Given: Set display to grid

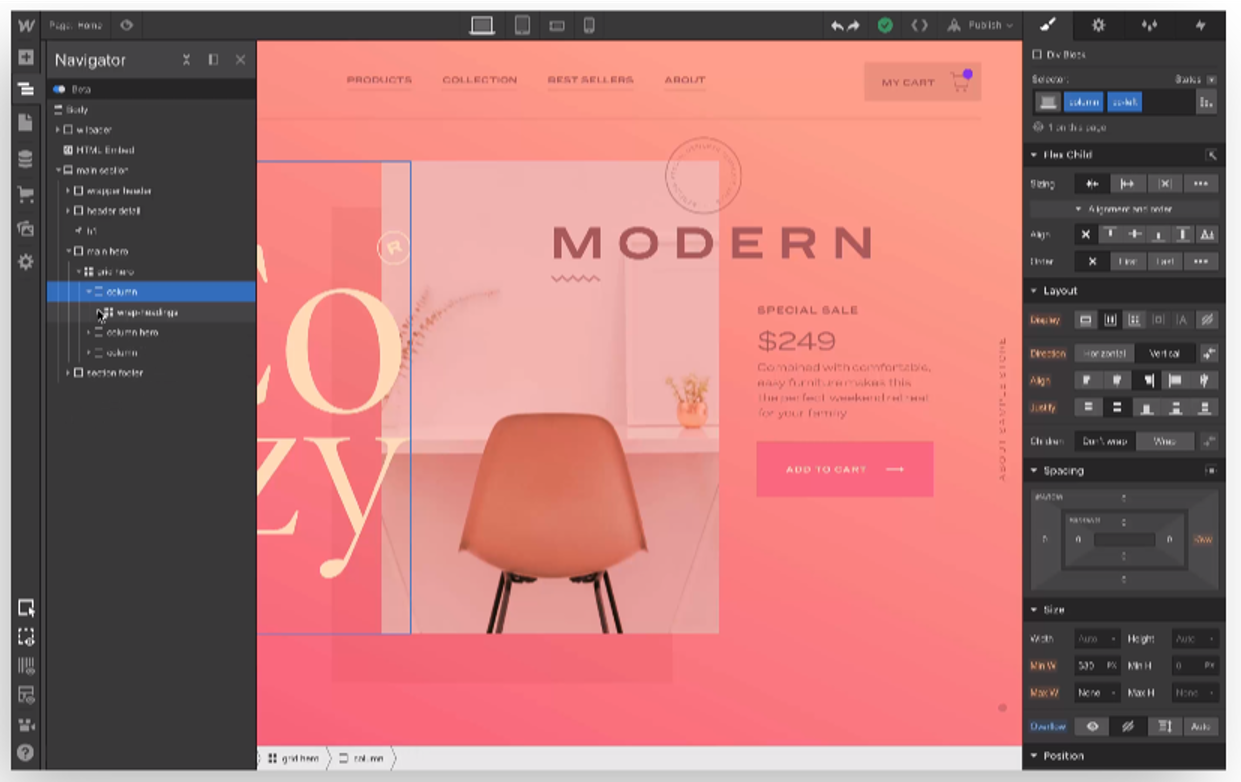Looking at the screenshot, I should tap(1135, 320).
